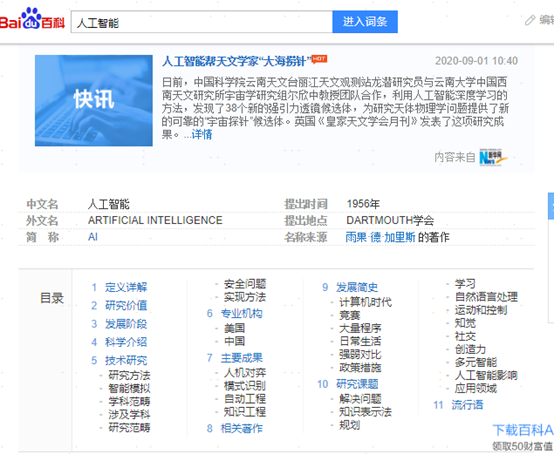
Task: Jump to subsection 知觉
Action: point(465,323)
